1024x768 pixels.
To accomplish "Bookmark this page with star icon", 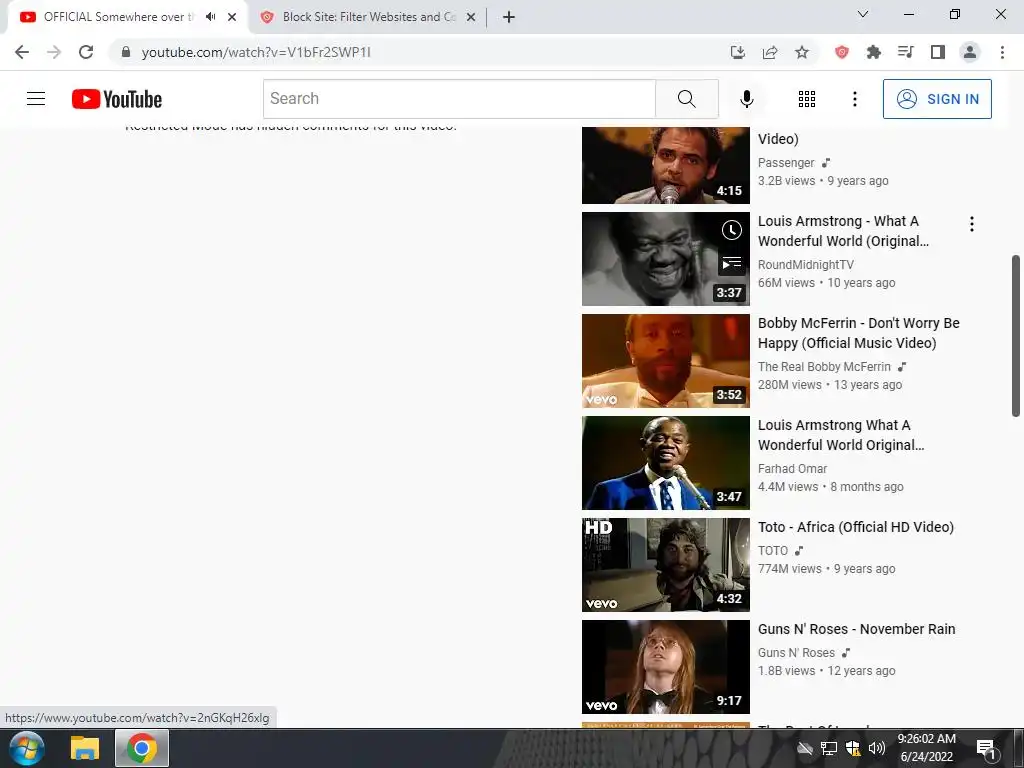I will pyautogui.click(x=802, y=52).
